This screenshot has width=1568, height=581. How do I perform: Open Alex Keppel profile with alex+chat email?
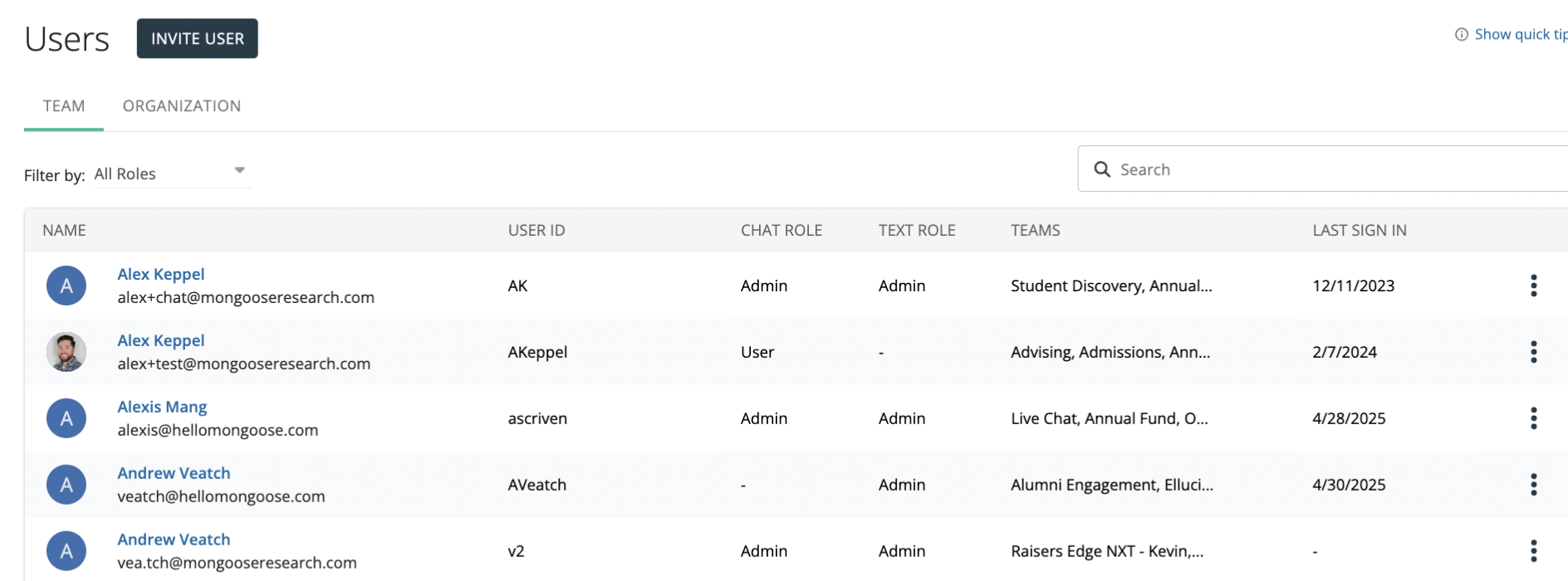tap(160, 274)
